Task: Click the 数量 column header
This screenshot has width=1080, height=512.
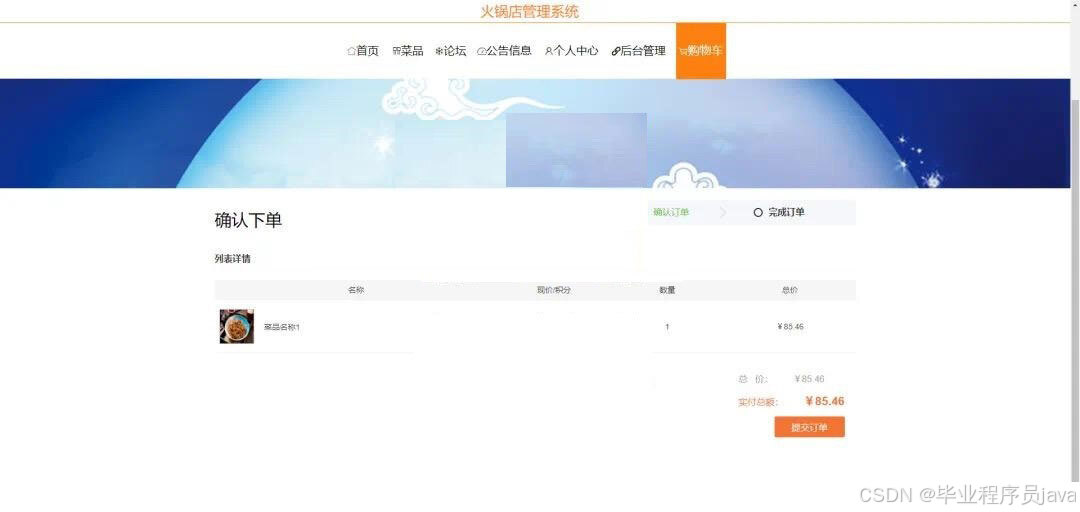Action: [x=667, y=290]
